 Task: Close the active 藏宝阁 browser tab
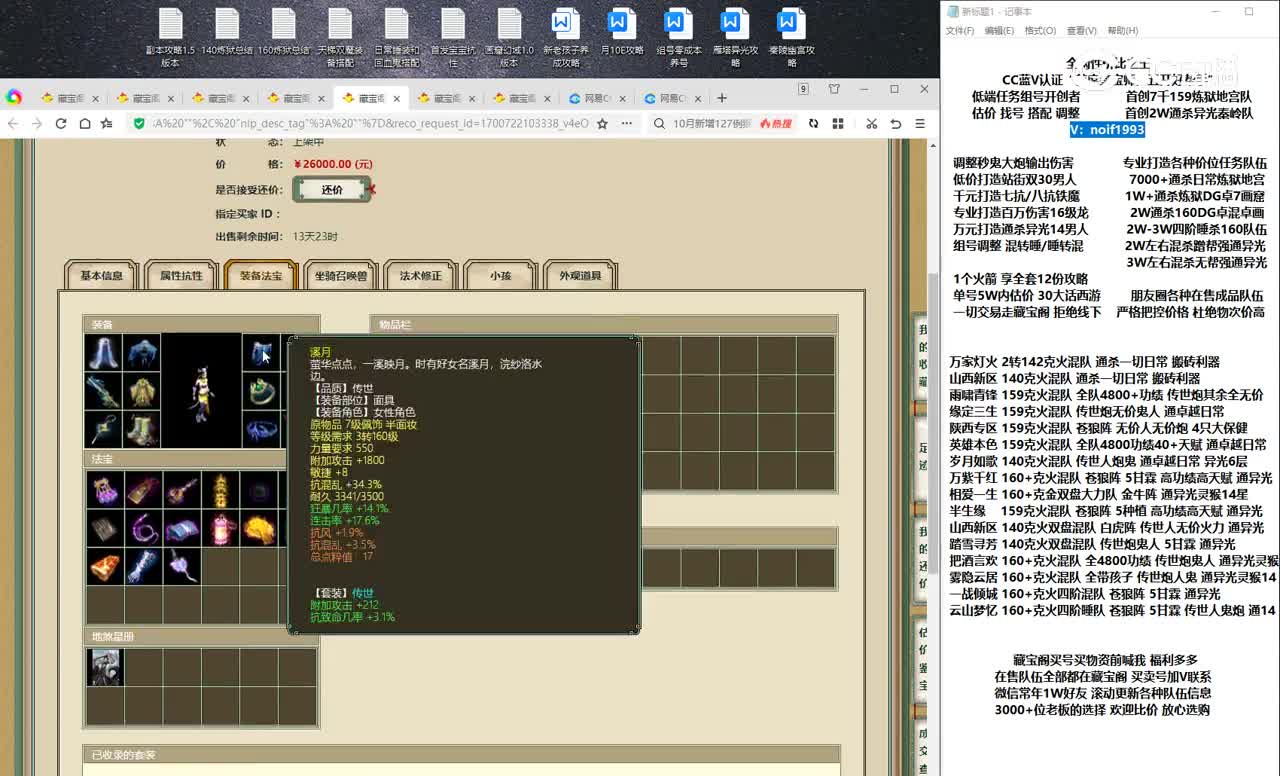[x=397, y=98]
